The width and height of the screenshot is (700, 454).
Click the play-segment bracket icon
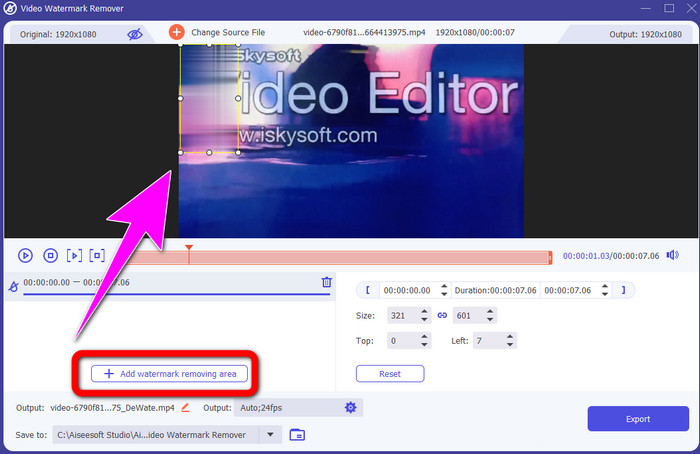pyautogui.click(x=74, y=255)
